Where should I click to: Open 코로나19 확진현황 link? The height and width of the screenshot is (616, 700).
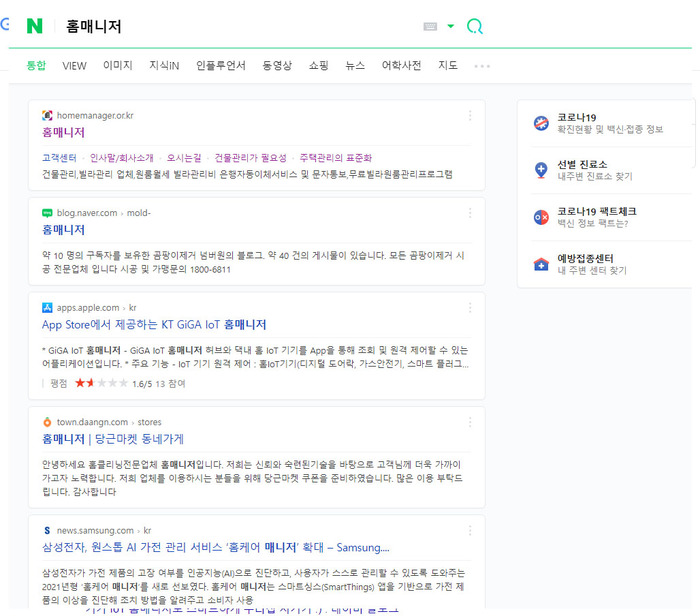pos(610,123)
